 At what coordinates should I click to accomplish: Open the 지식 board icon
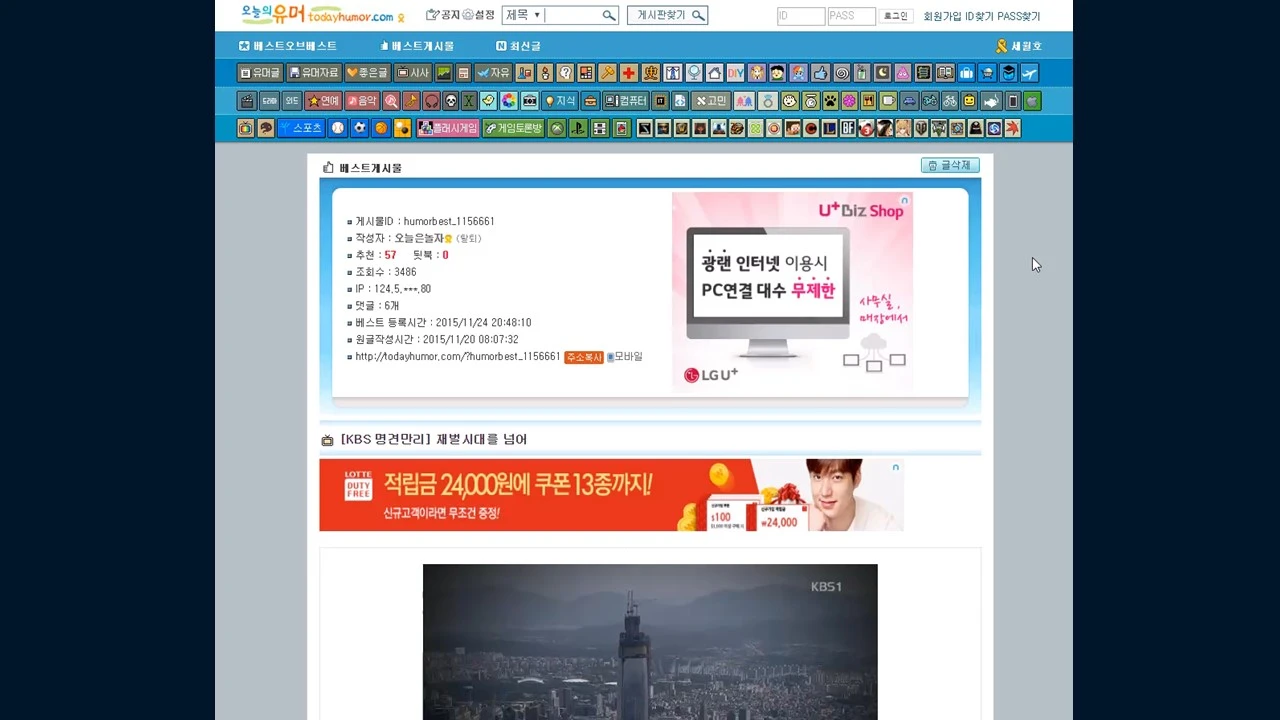point(560,100)
